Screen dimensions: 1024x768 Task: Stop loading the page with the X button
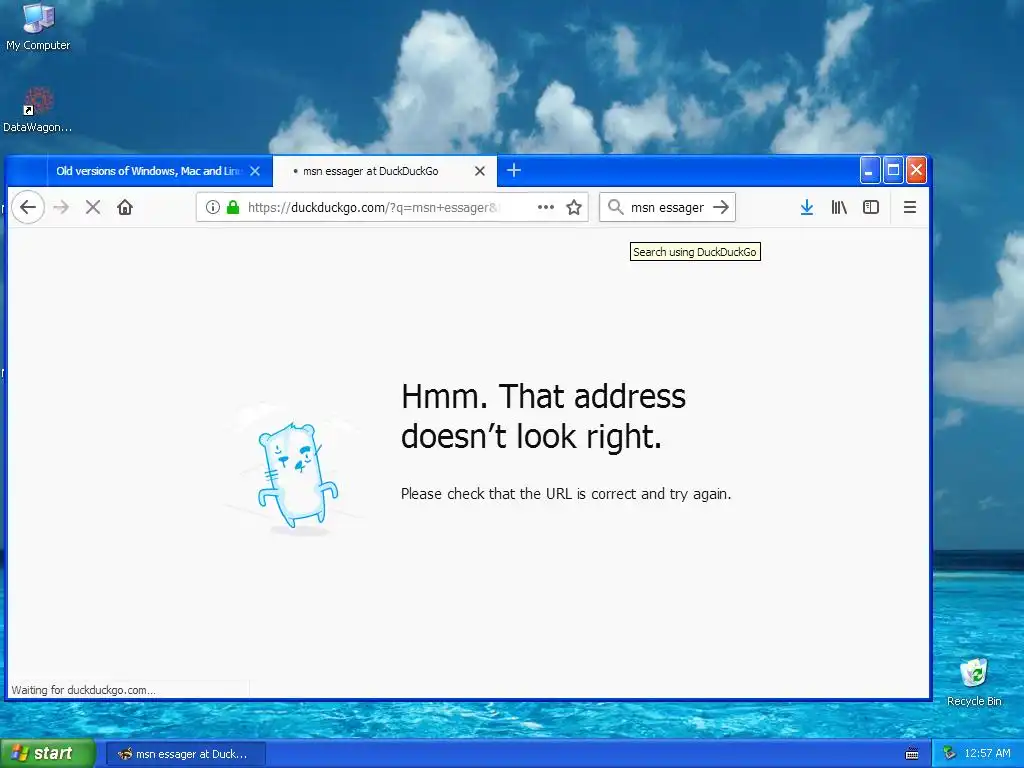(93, 208)
